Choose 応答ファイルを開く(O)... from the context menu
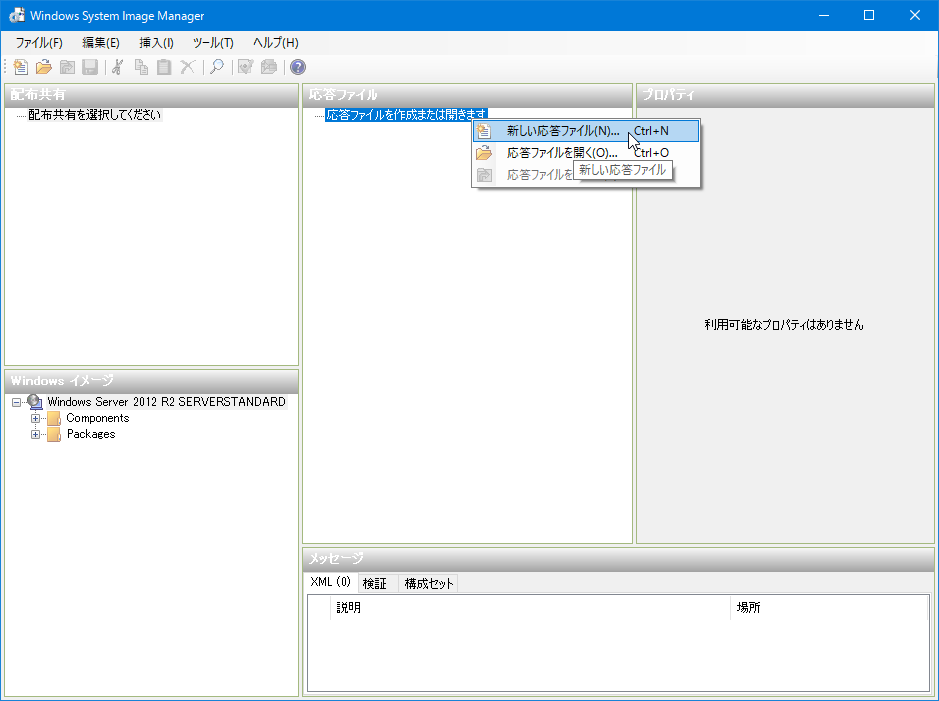939x701 pixels. coord(586,153)
